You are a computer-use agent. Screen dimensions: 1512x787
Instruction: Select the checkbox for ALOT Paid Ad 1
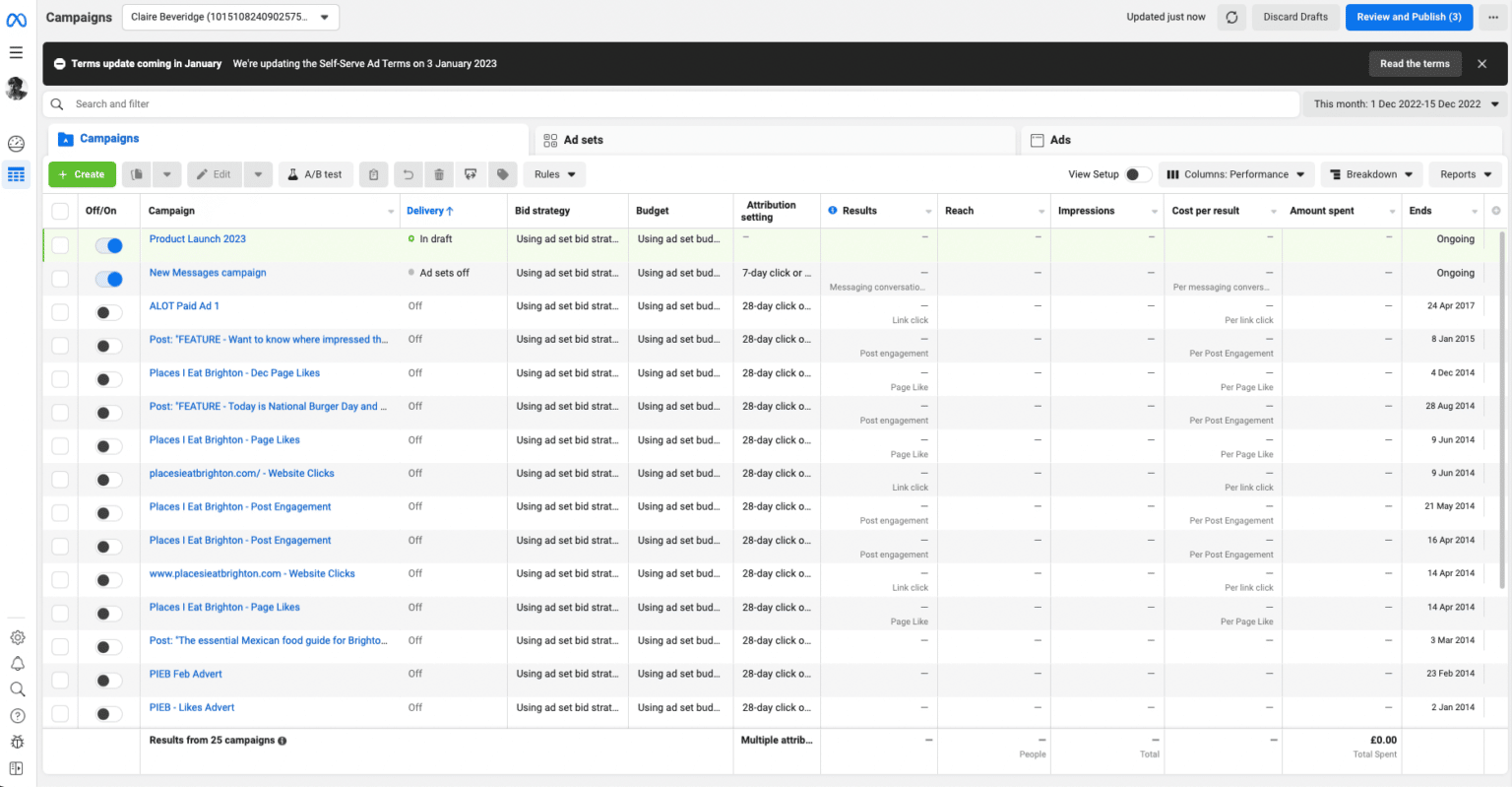(59, 311)
